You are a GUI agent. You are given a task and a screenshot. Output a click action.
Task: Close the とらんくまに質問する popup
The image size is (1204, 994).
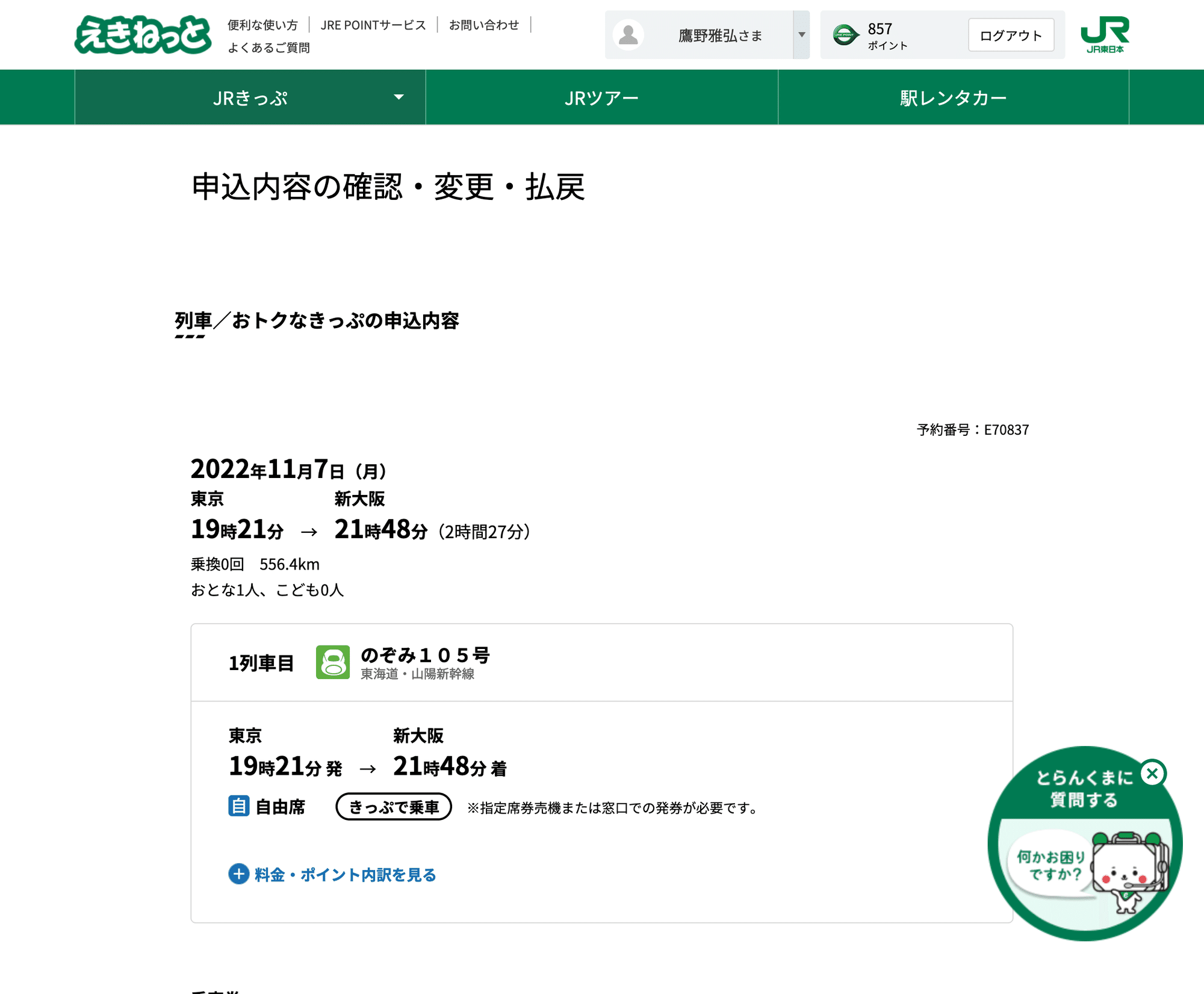pyautogui.click(x=1153, y=775)
